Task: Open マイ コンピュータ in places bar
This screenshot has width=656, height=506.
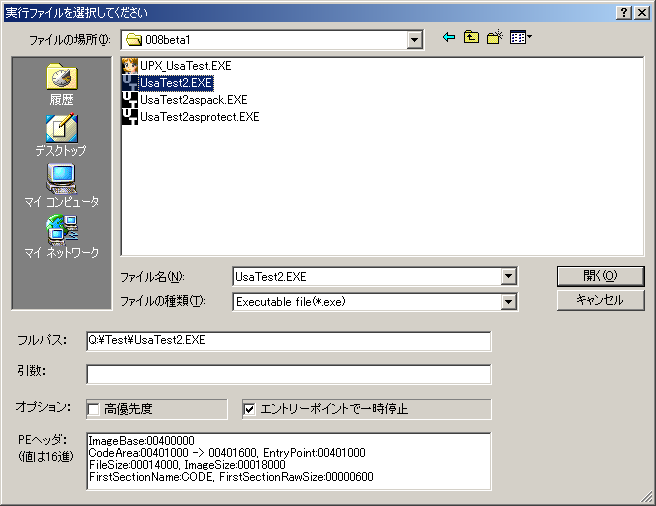Action: 61,186
